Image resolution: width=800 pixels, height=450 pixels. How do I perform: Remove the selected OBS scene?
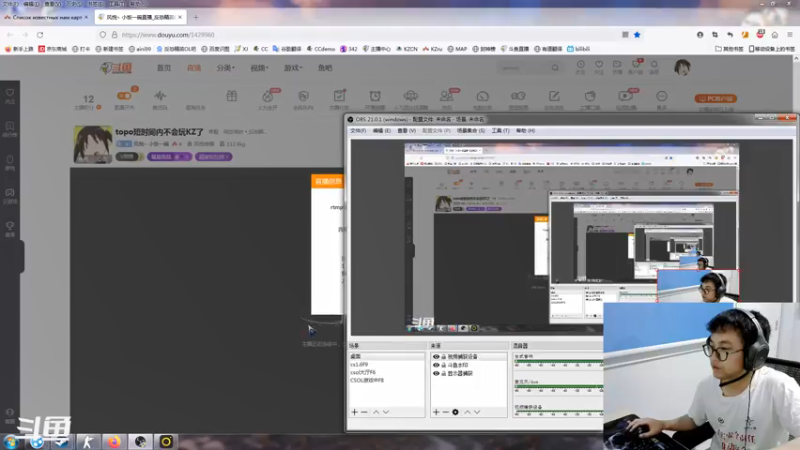pyautogui.click(x=364, y=412)
